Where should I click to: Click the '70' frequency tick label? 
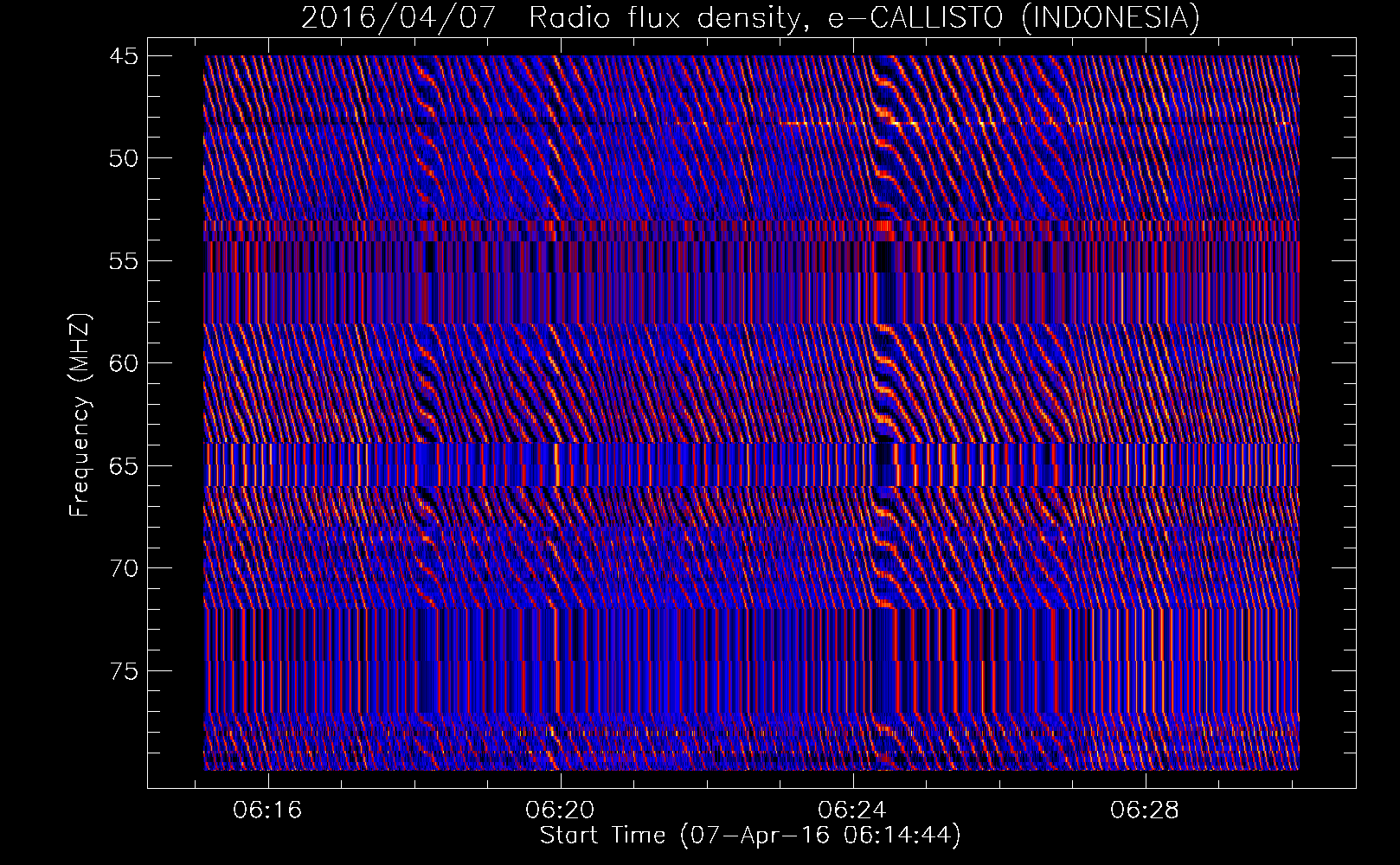122,568
